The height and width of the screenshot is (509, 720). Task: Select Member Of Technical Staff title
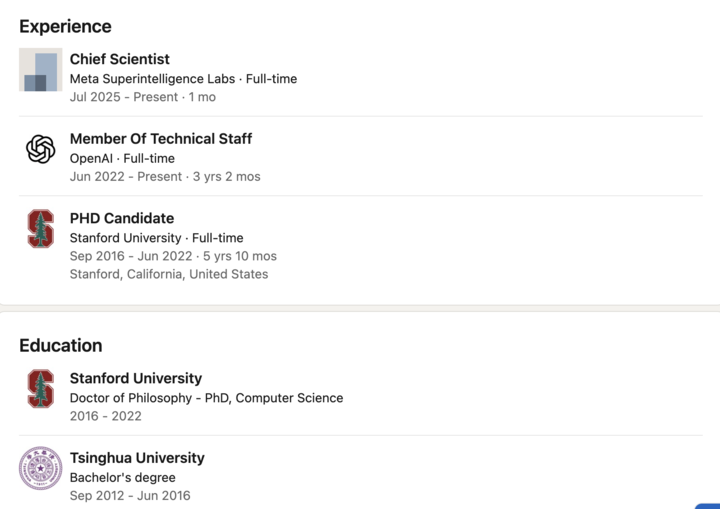click(x=160, y=139)
